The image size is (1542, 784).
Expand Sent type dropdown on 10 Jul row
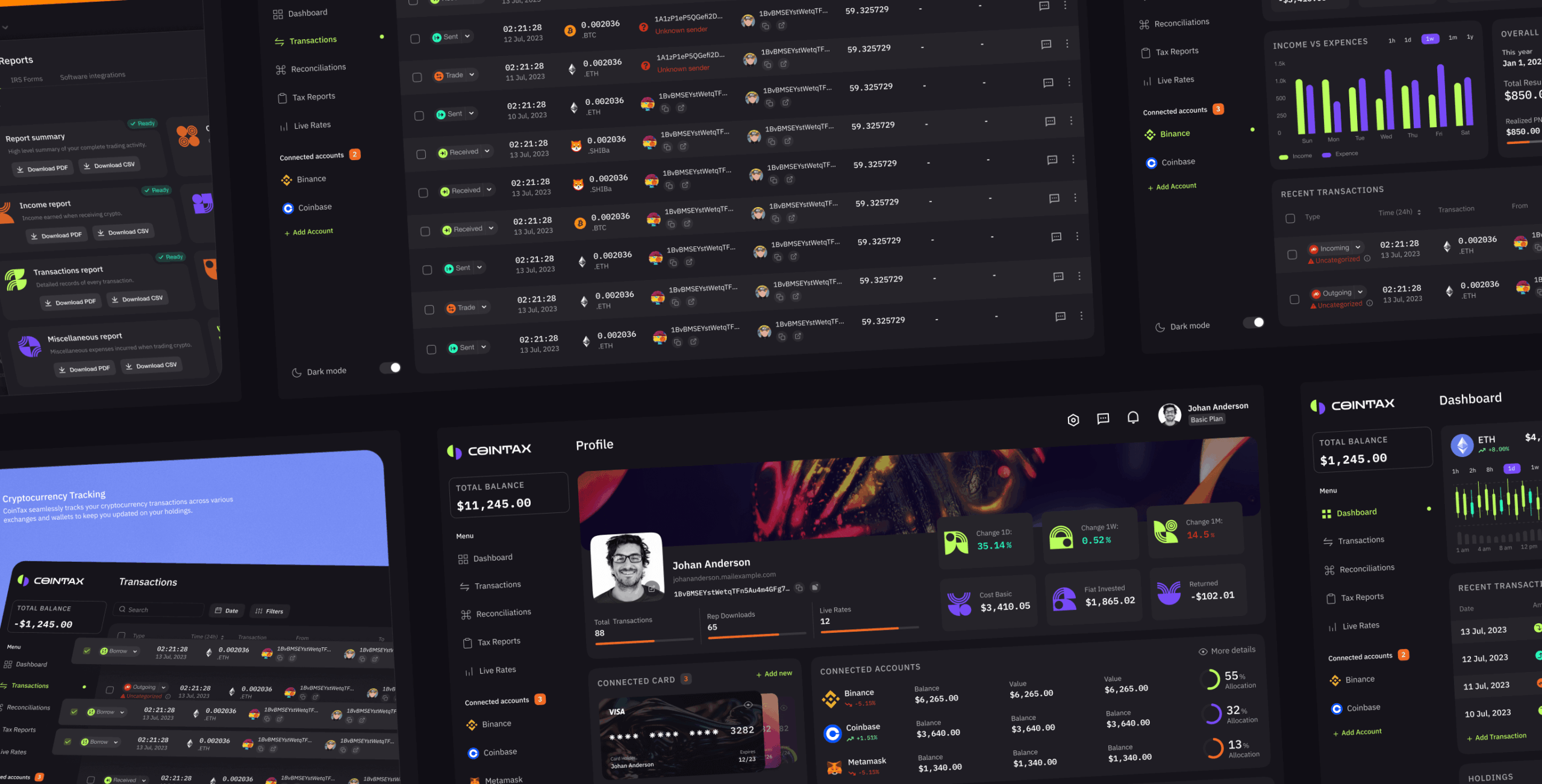(472, 113)
